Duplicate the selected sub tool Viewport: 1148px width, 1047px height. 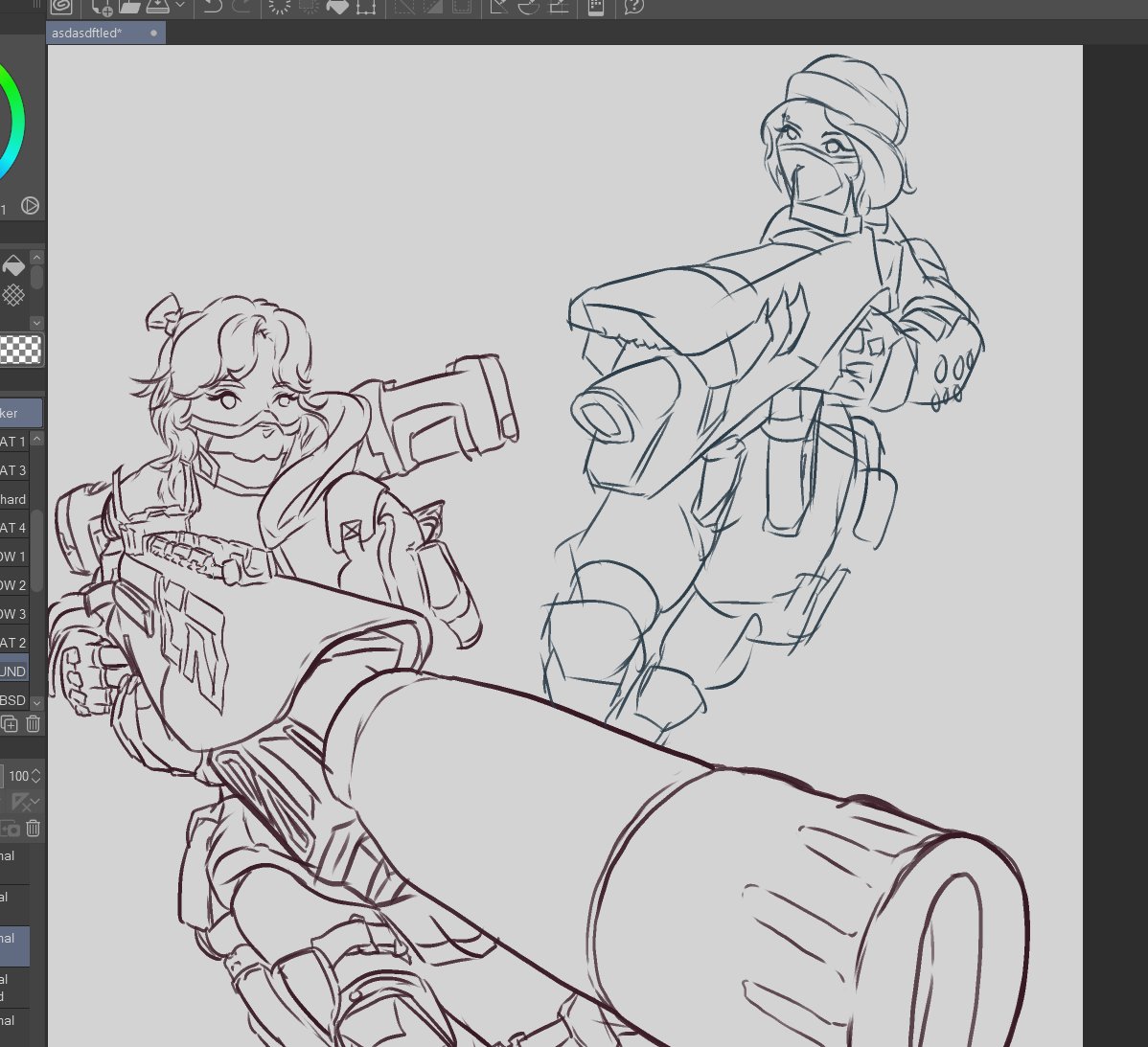pyautogui.click(x=10, y=724)
